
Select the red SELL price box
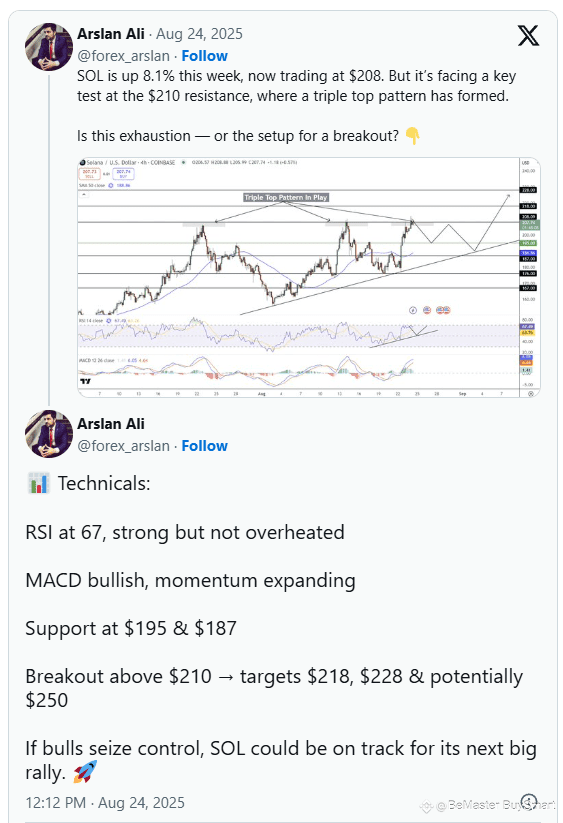pyautogui.click(x=89, y=174)
